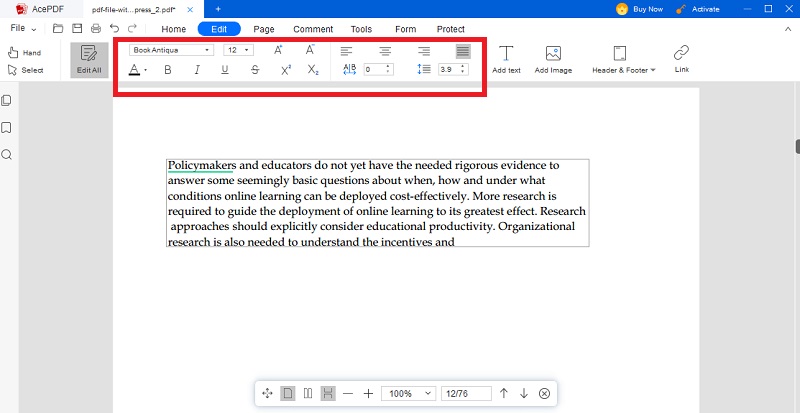Click the character spacing icon
The width and height of the screenshot is (800, 413).
(x=349, y=69)
